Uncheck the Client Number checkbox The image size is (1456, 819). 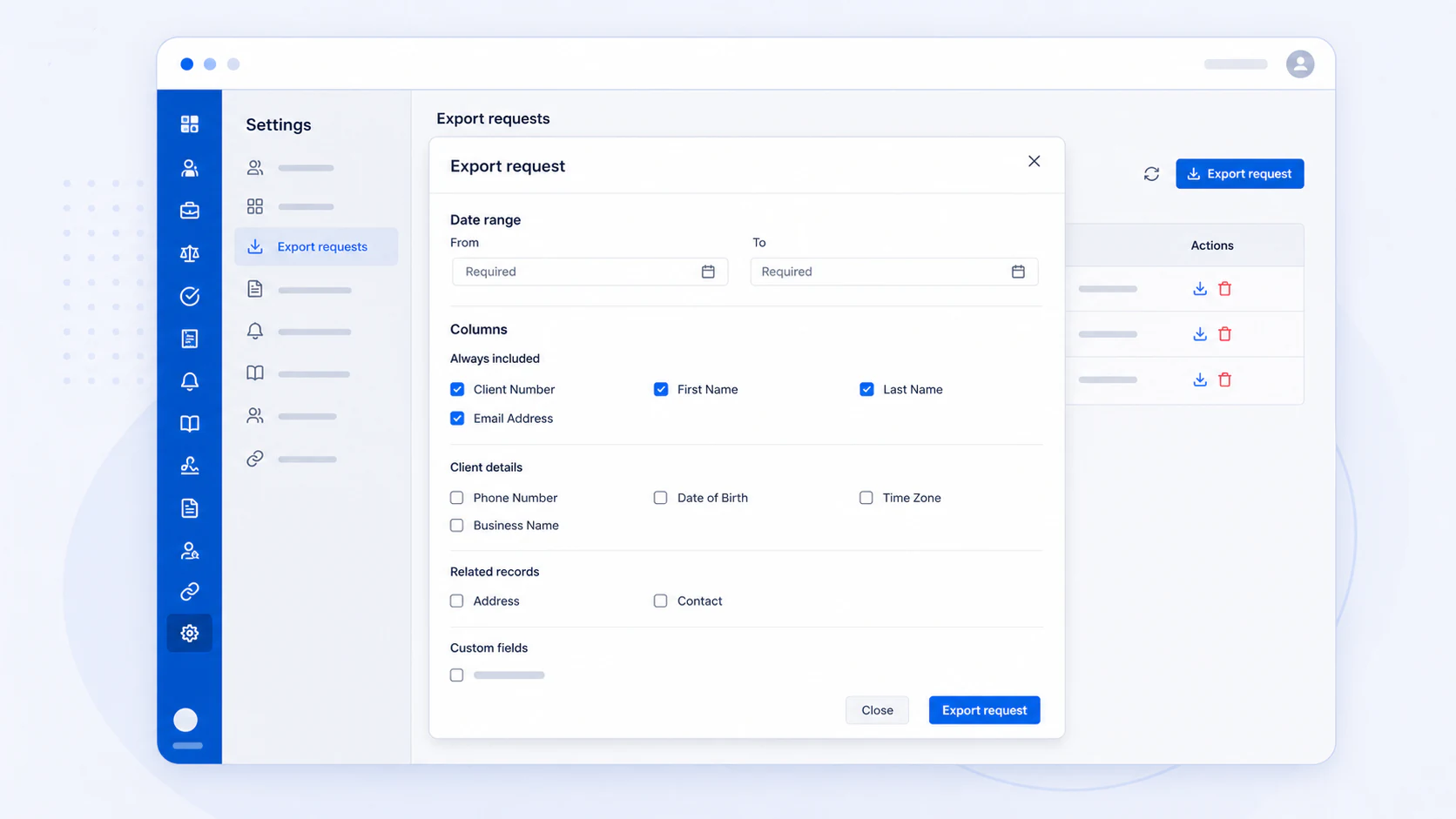457,389
